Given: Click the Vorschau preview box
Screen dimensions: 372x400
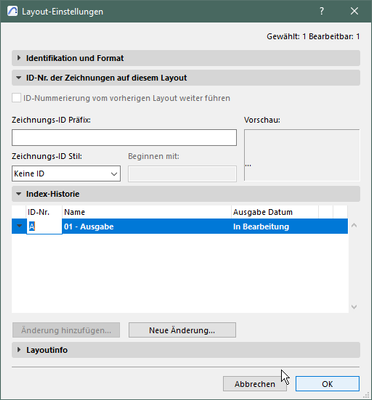Looking at the screenshot, I should click(x=302, y=155).
